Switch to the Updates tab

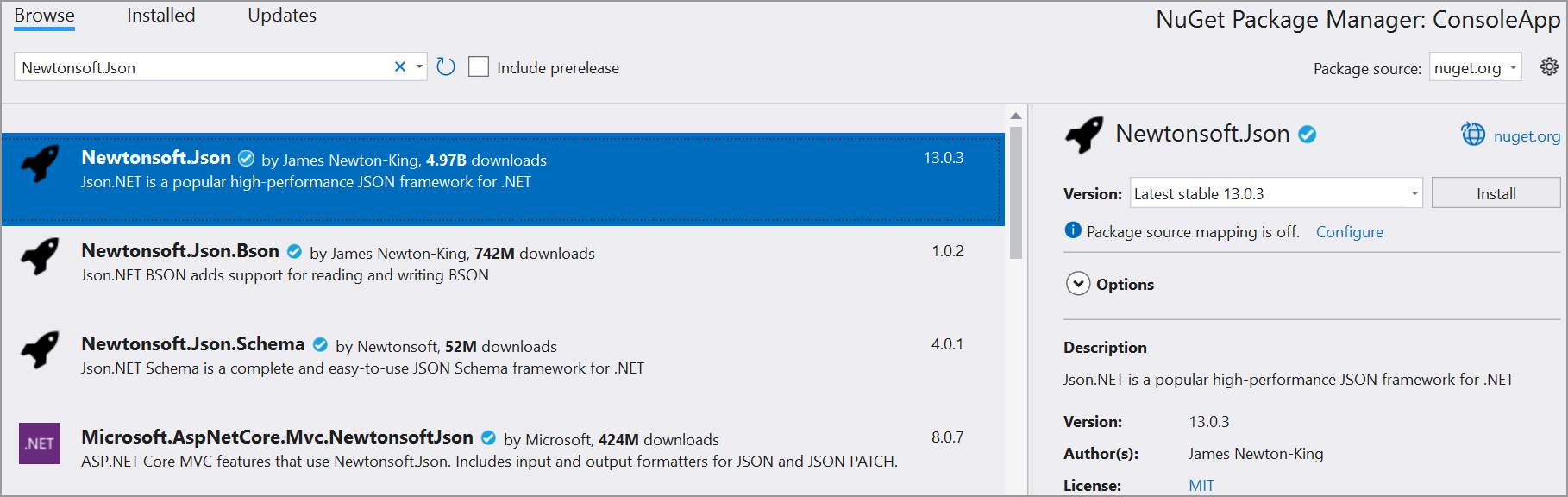coord(282,16)
